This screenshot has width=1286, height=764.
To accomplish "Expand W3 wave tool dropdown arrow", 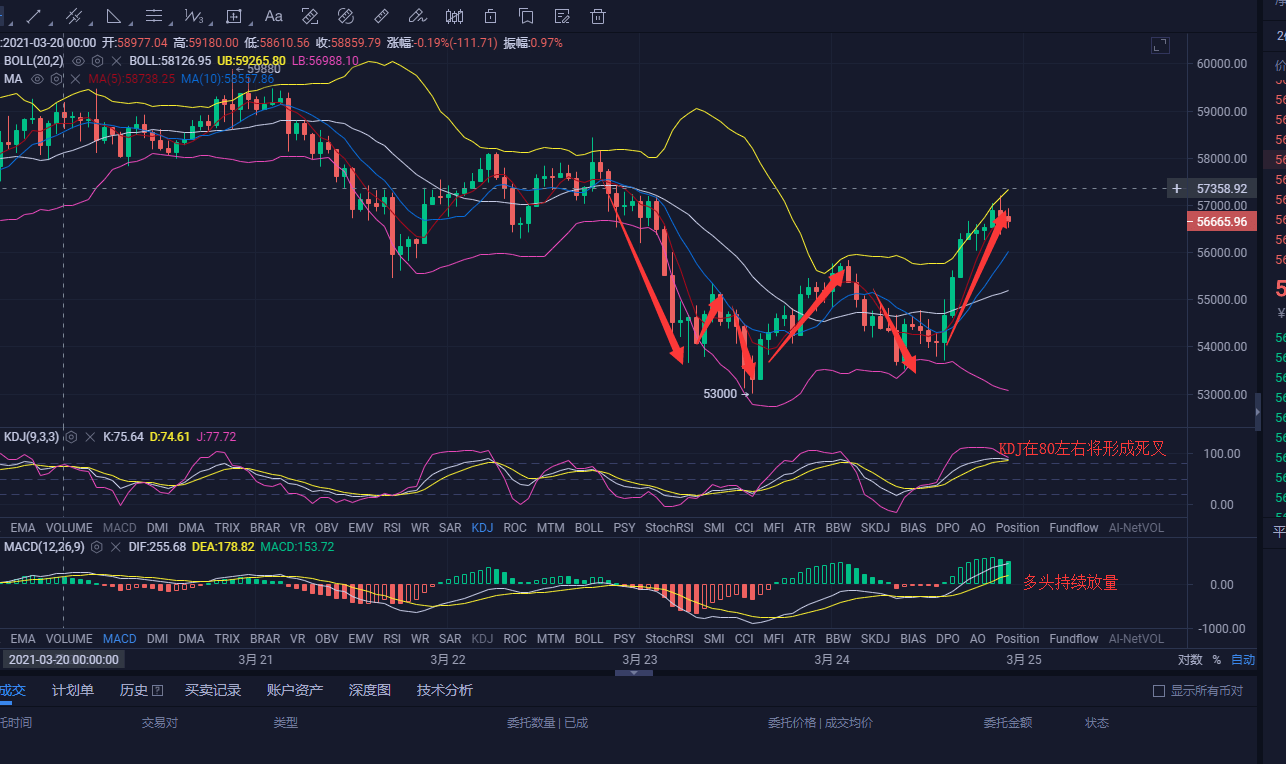I will pyautogui.click(x=211, y=23).
